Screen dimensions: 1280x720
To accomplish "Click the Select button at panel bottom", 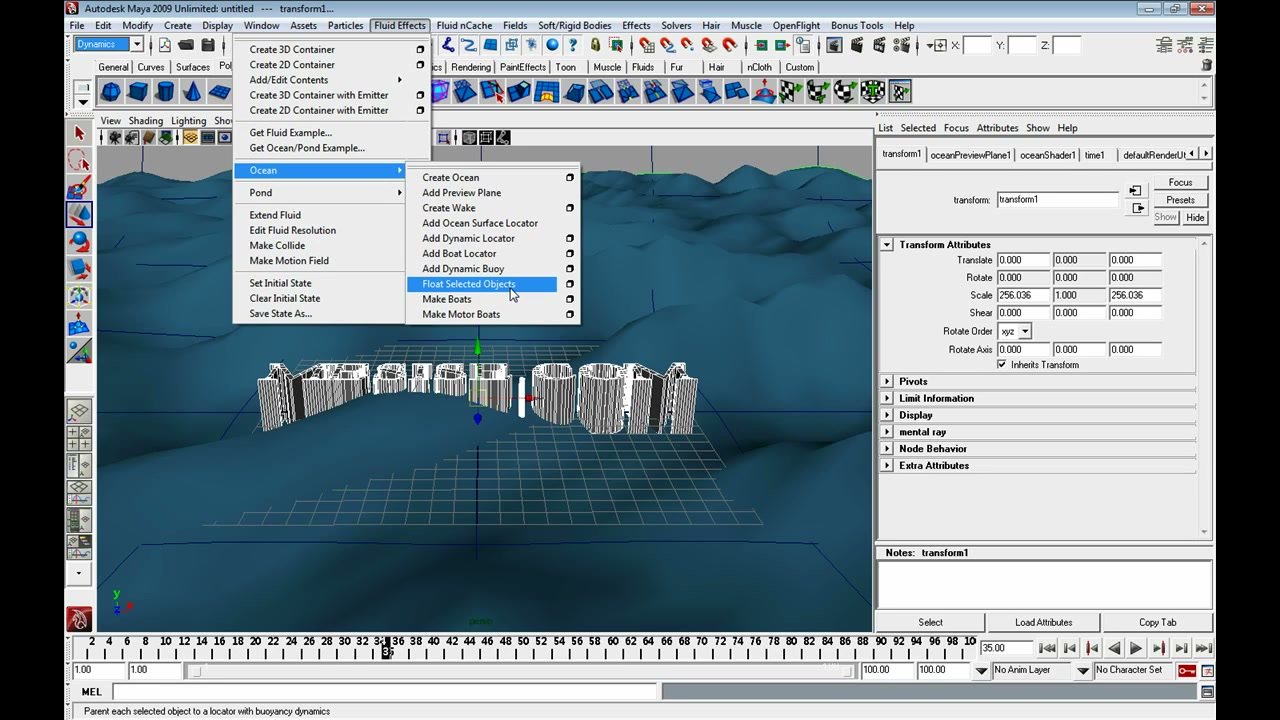I will [x=930, y=622].
